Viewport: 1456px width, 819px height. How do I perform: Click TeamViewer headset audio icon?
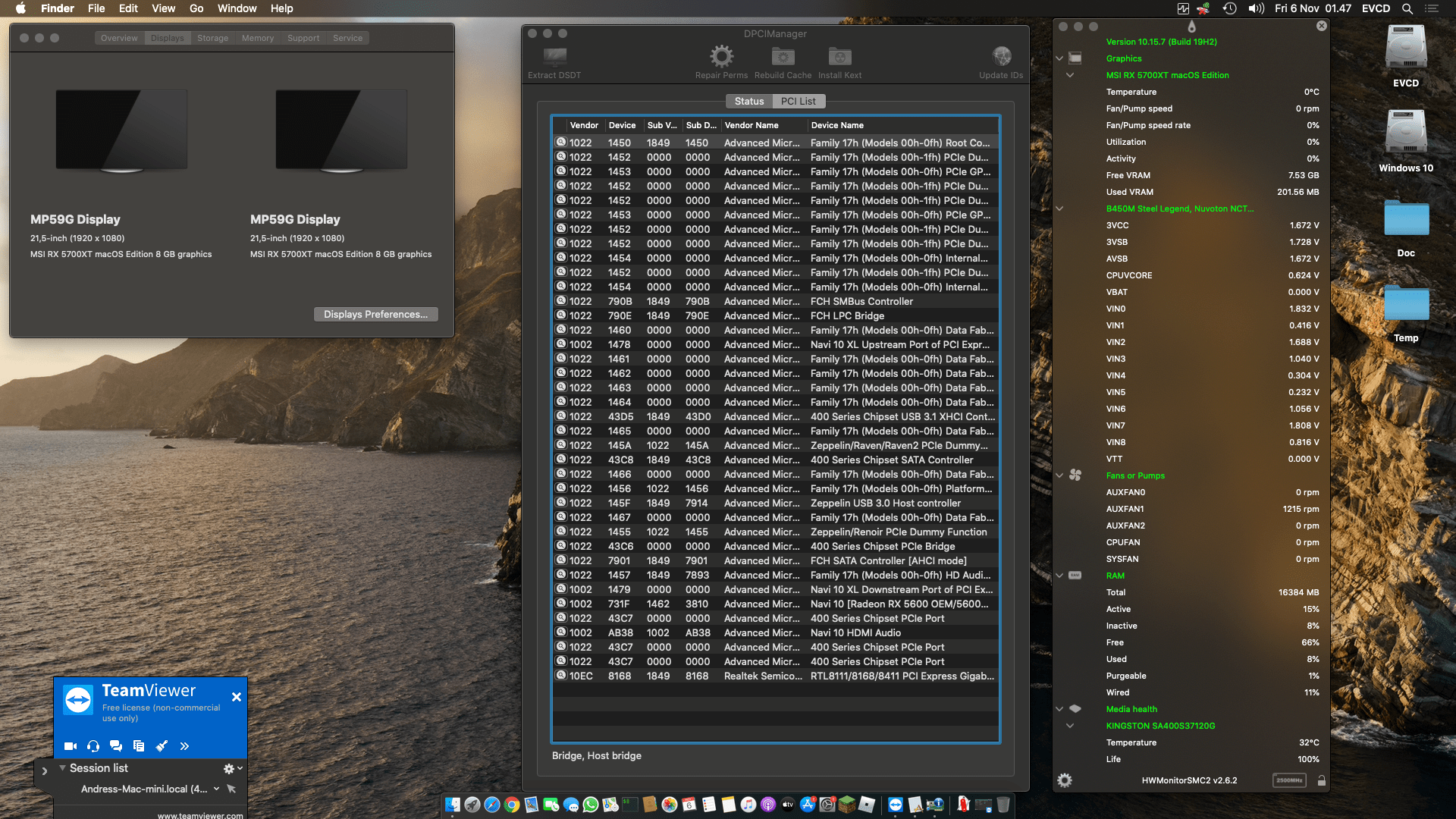pyautogui.click(x=93, y=746)
